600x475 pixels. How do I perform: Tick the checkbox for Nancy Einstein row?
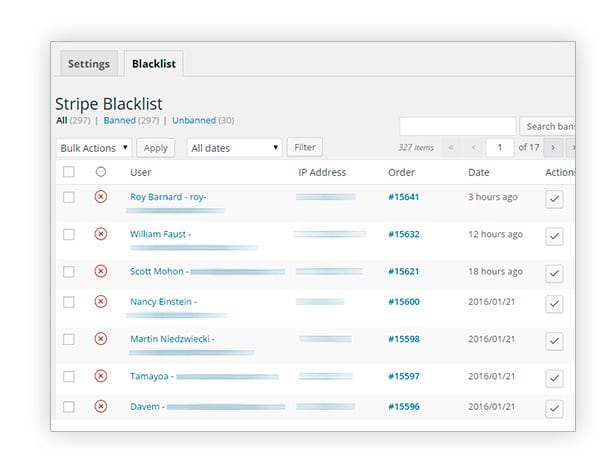[69, 302]
